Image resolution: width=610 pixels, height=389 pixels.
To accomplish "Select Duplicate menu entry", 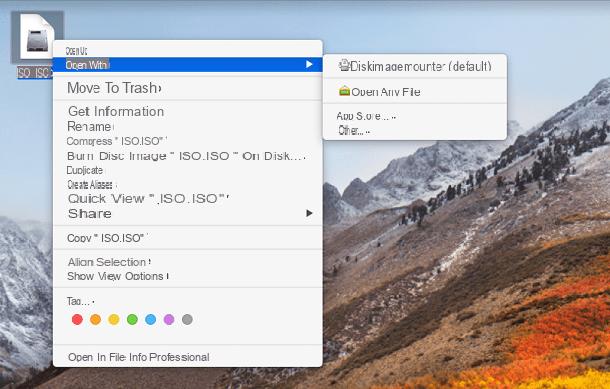I will (188, 170).
